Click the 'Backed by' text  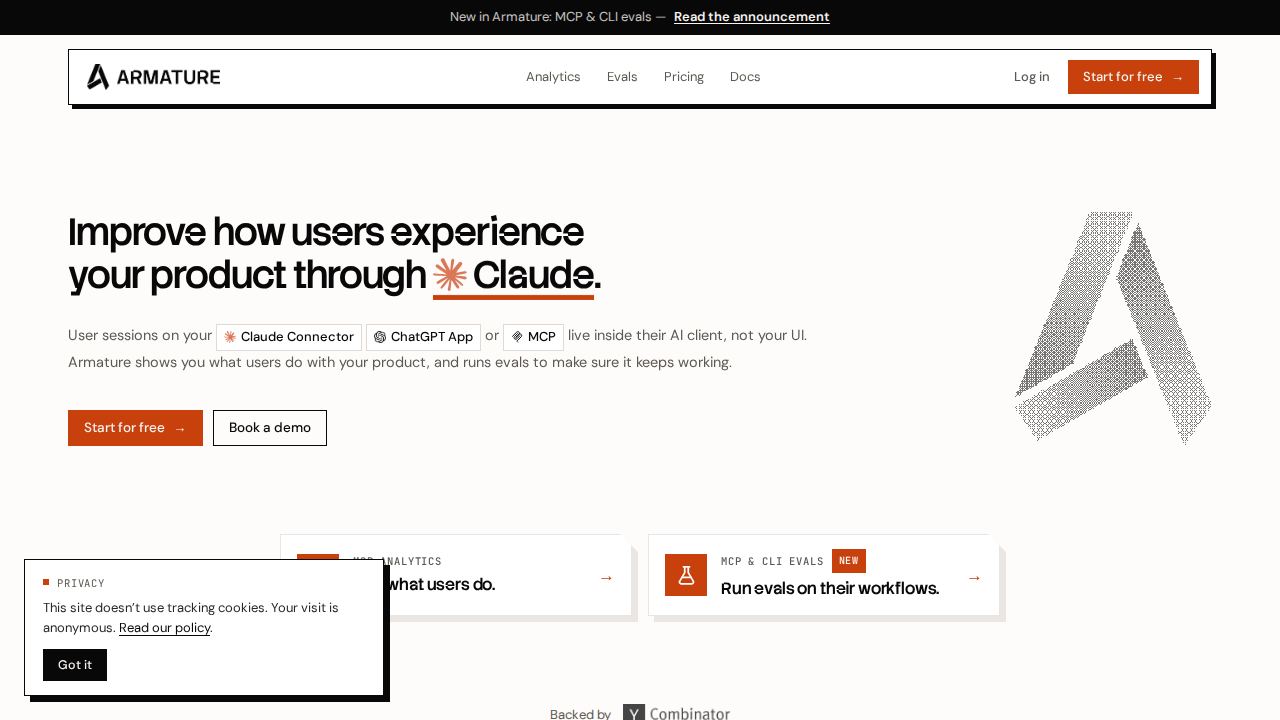(580, 714)
